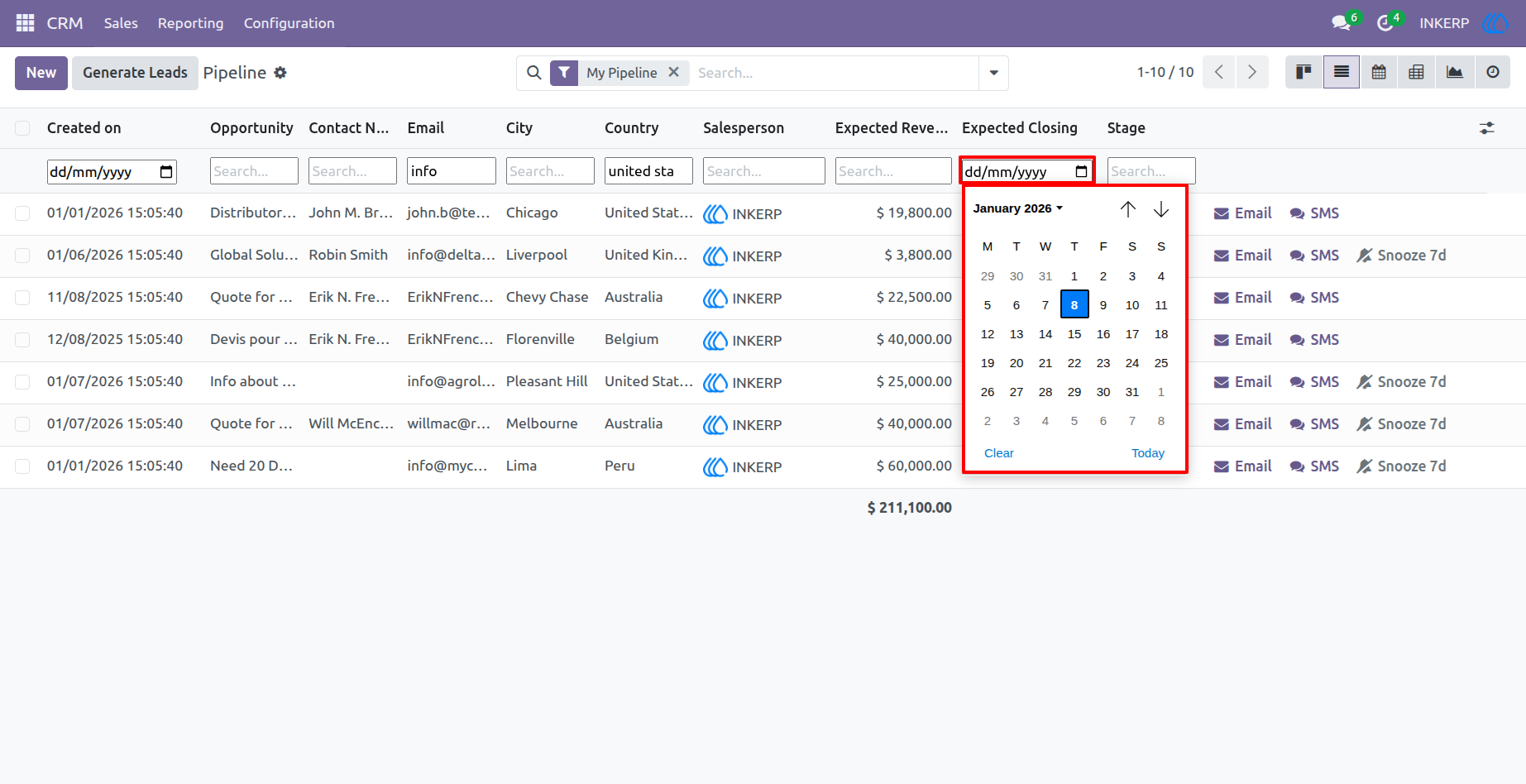
Task: Switch to Pivot table view
Action: pos(1416,72)
